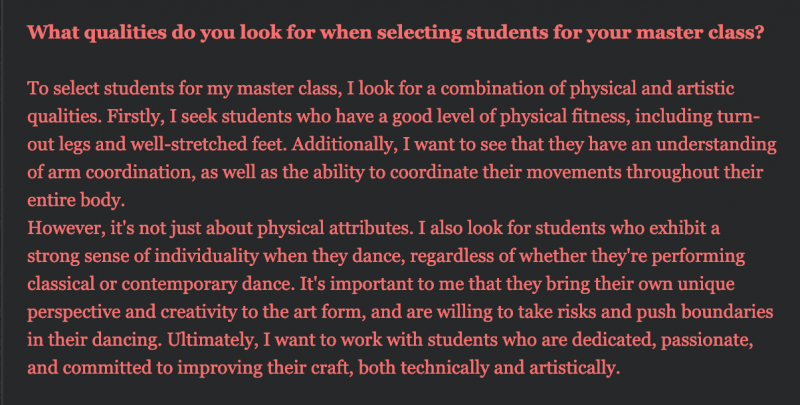Click the bold heading question about master class
Screen dimensions: 800x405
click(x=395, y=33)
